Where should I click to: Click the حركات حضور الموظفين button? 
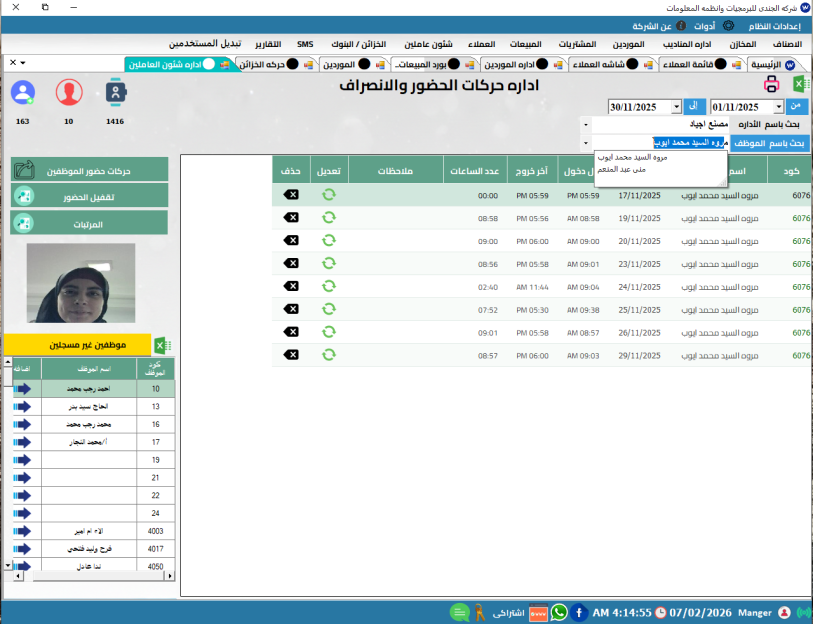89,171
